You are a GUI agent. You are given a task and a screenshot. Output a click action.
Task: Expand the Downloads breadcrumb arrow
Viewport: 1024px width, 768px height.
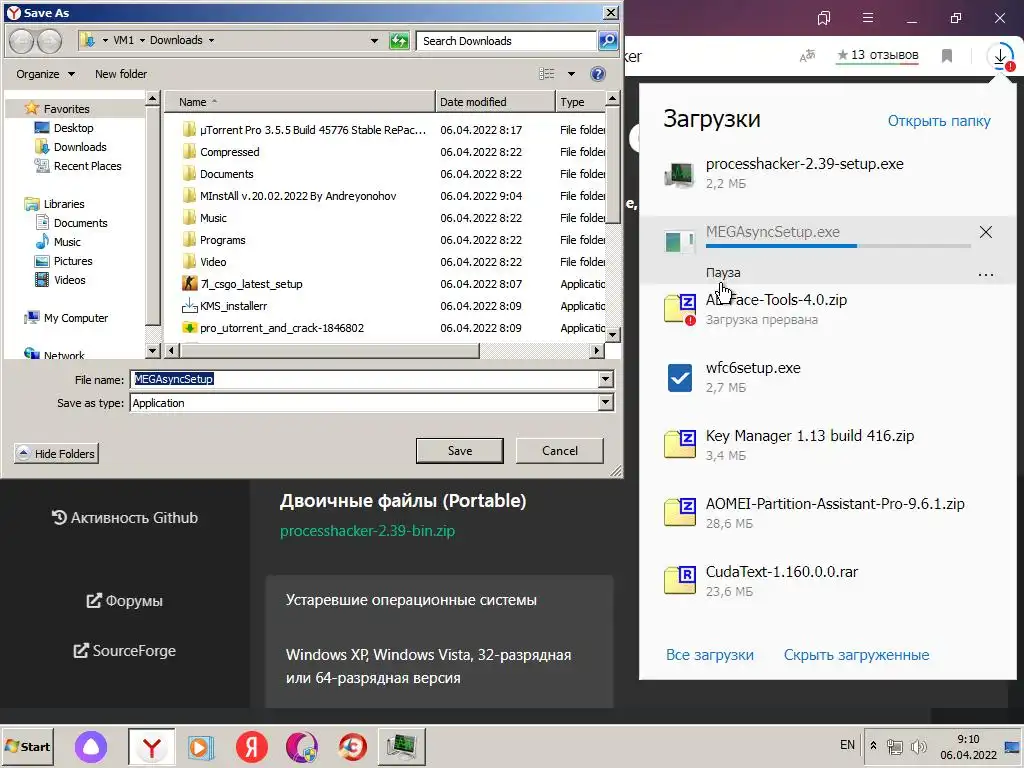click(211, 40)
